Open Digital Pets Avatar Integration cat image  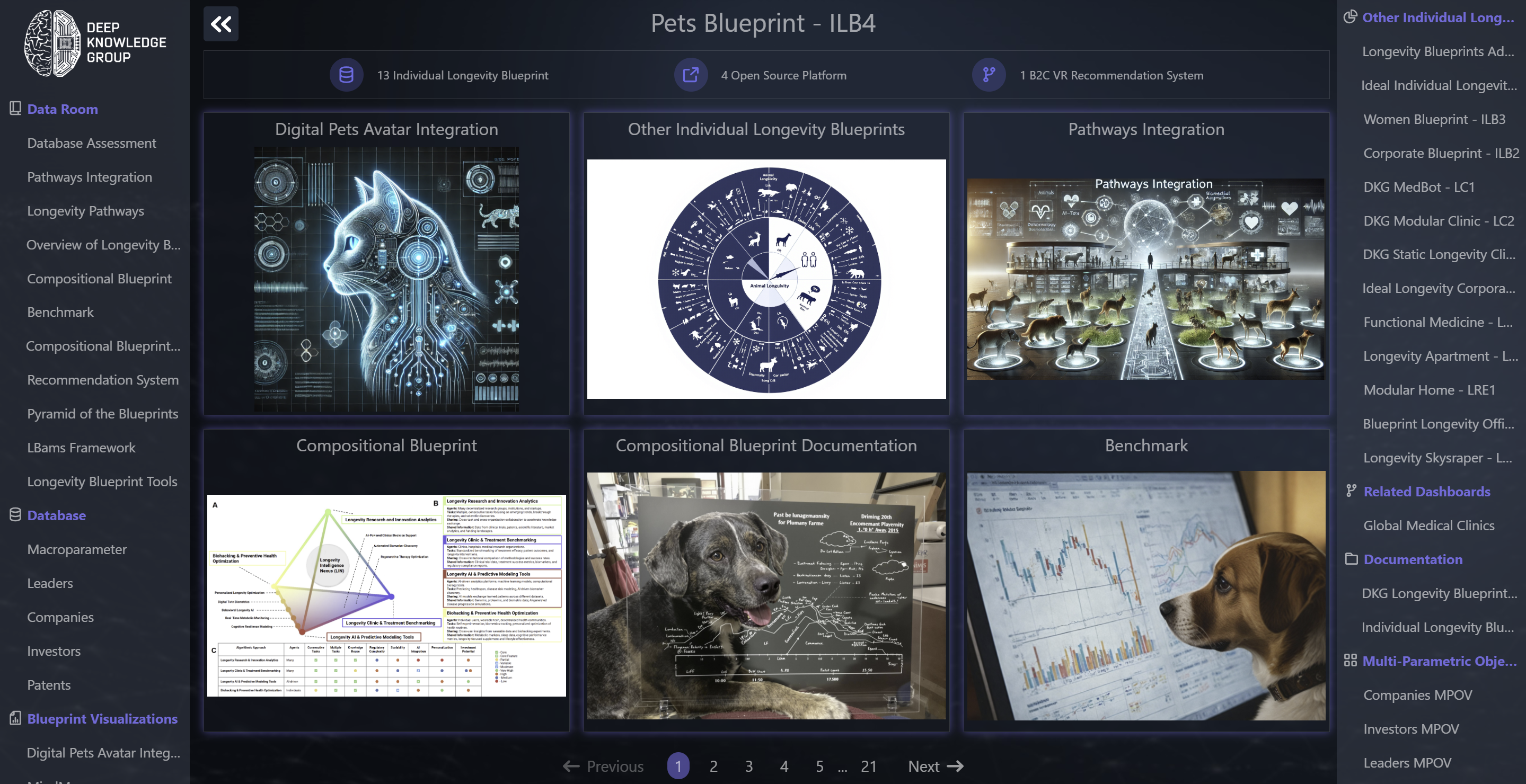pos(386,278)
